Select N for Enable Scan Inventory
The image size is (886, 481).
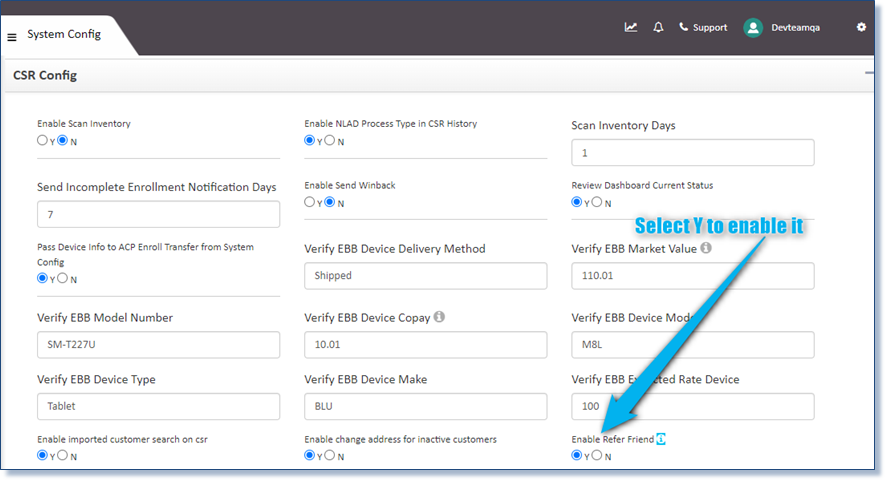click(x=63, y=140)
